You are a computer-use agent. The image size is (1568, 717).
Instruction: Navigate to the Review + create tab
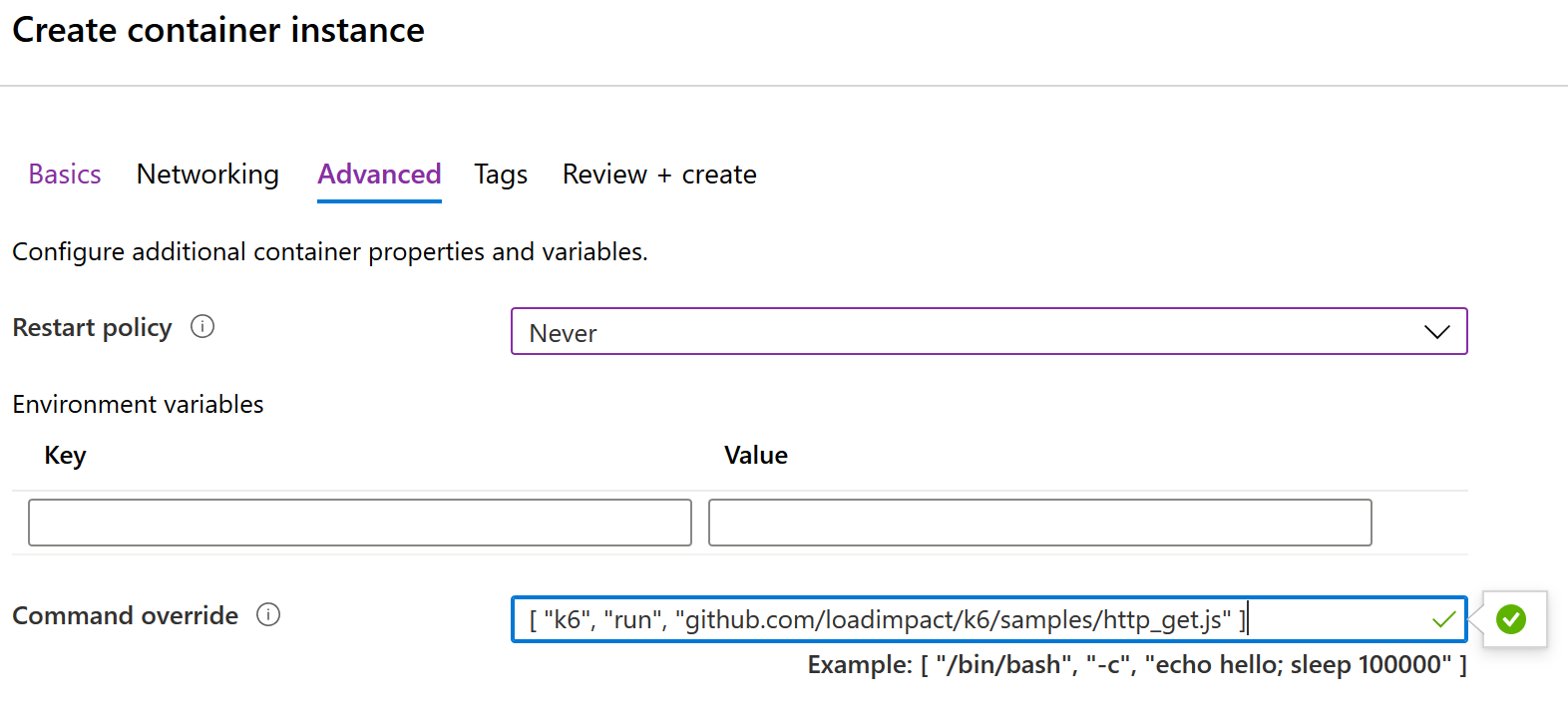[x=659, y=175]
